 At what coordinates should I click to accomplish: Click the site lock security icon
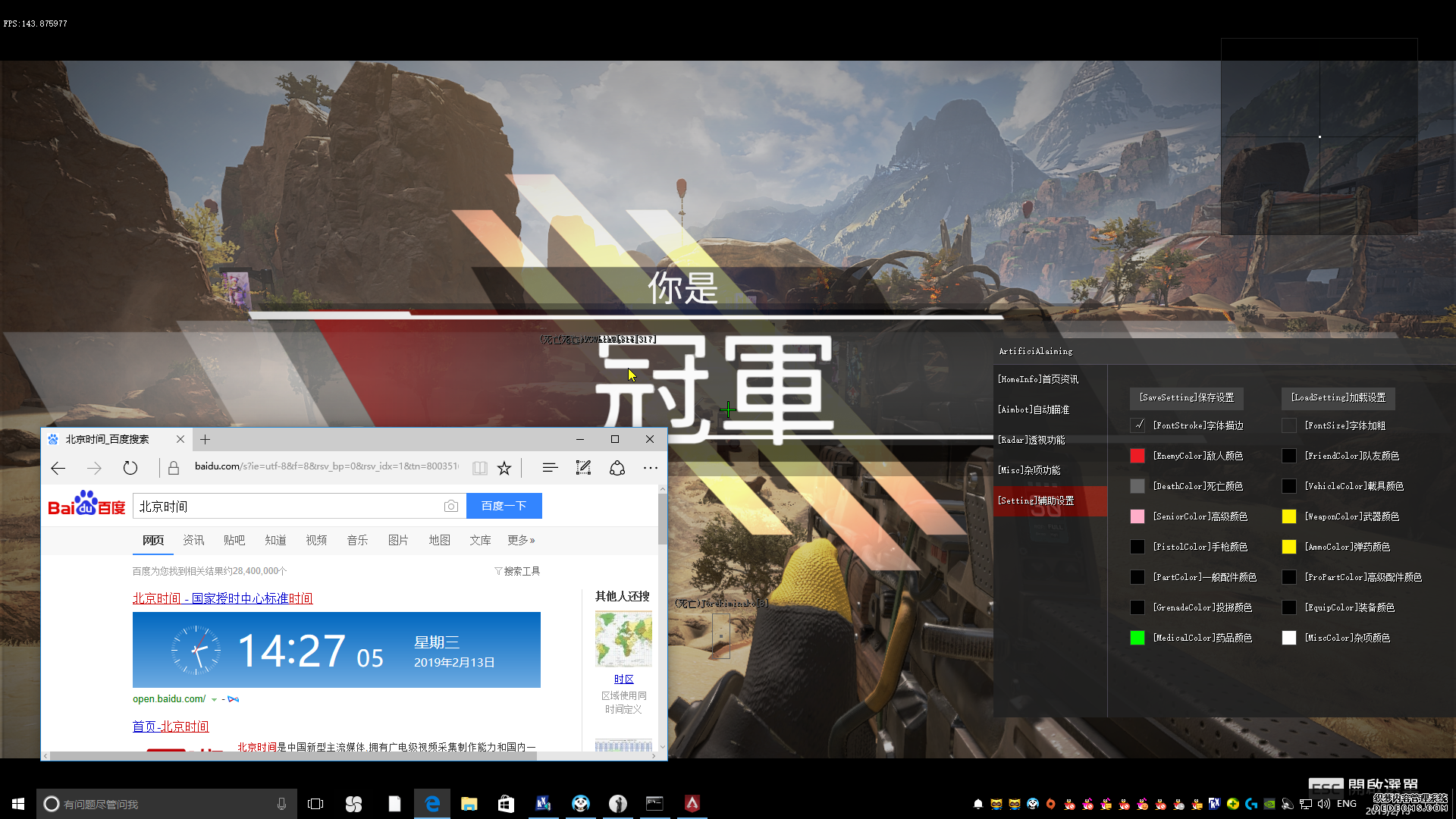(174, 468)
